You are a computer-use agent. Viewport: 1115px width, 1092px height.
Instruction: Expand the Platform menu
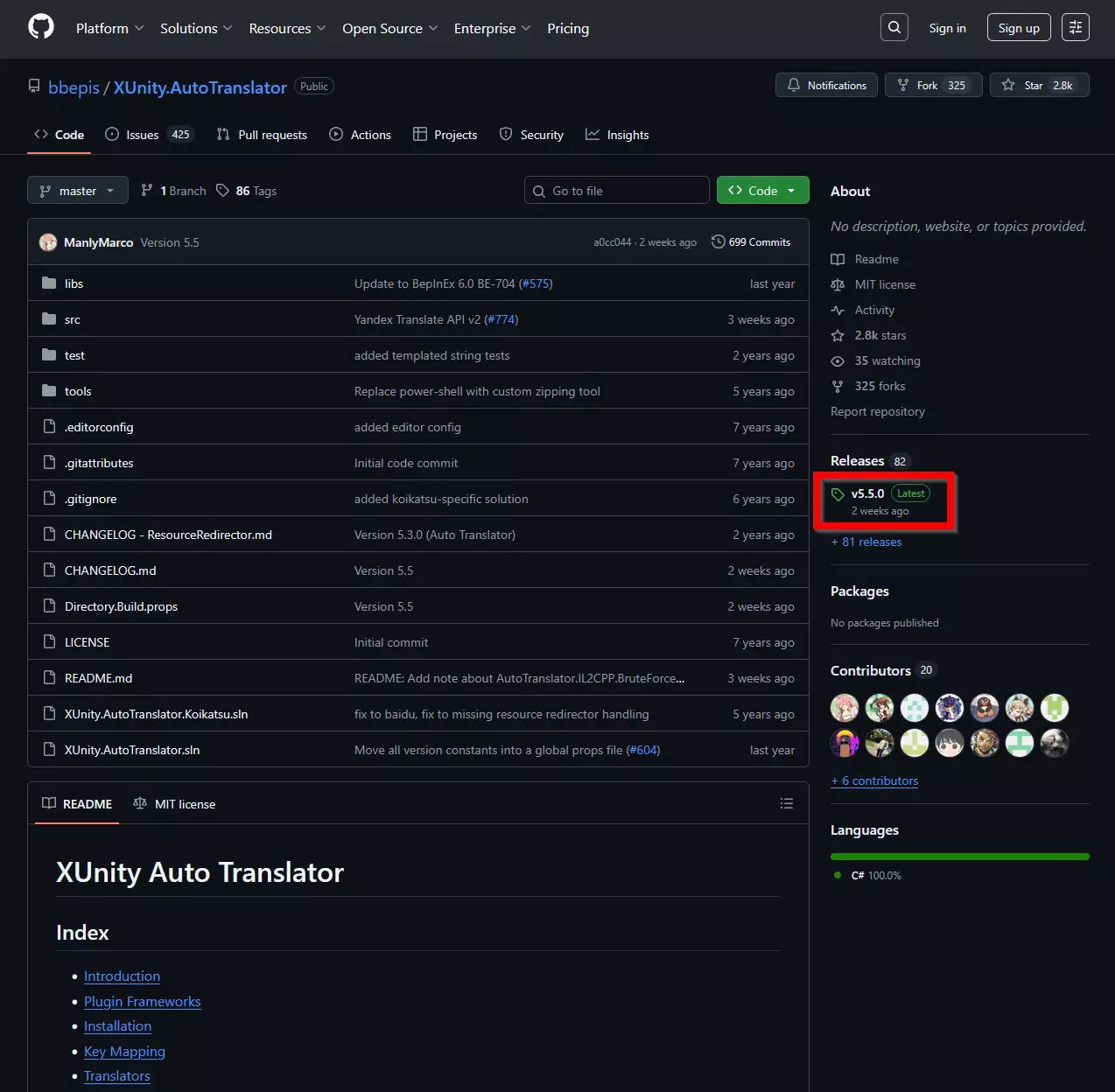coord(109,28)
